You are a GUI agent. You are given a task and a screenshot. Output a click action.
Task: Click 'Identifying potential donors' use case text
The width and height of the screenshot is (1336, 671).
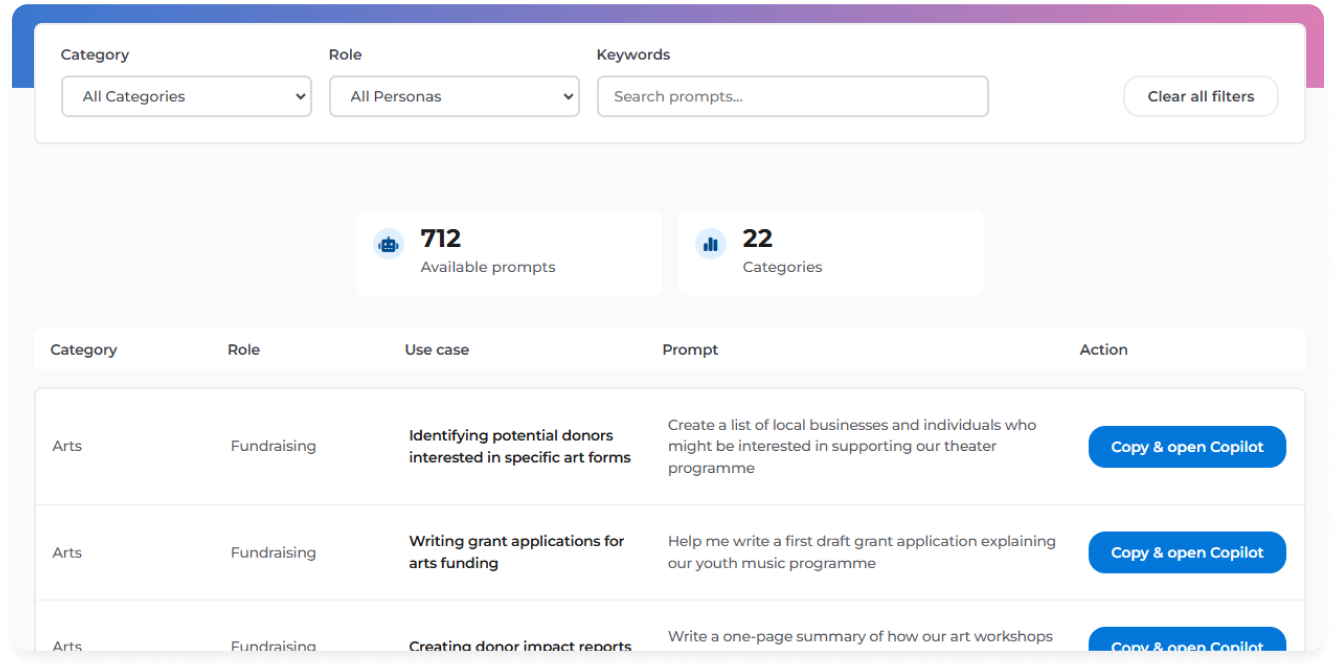(x=520, y=446)
